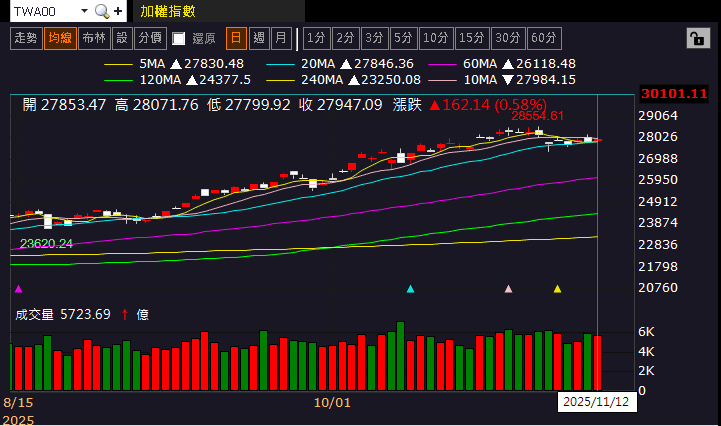Switch chart to 月 monthly period
The height and width of the screenshot is (426, 721).
coord(281,38)
